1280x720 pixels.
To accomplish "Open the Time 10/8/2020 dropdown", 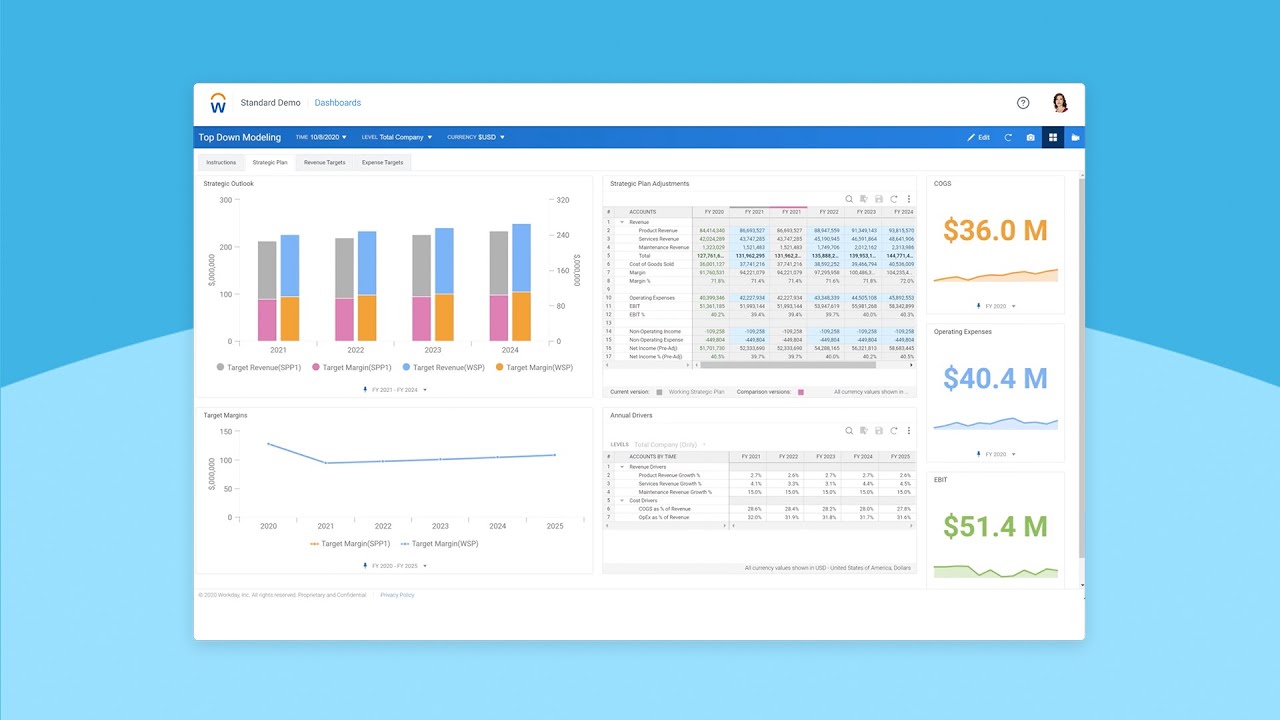I will pyautogui.click(x=321, y=137).
